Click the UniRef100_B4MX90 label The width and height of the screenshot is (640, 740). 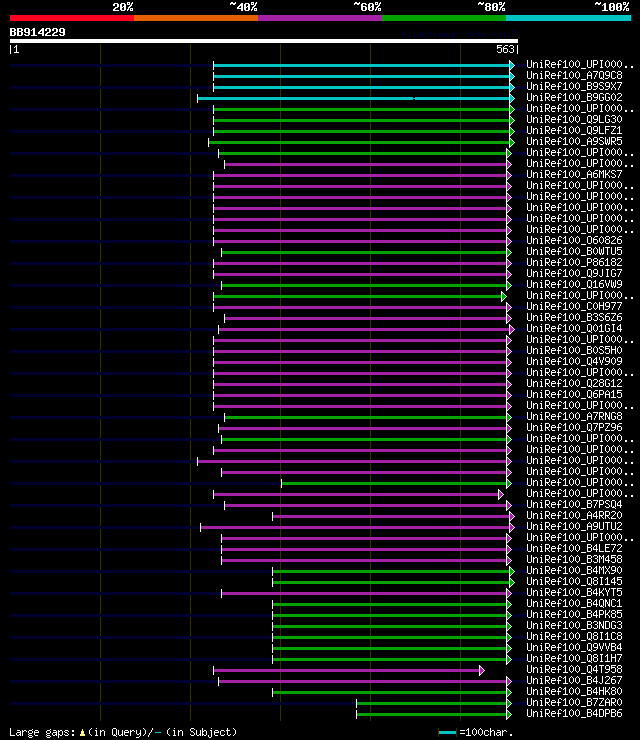(574, 570)
